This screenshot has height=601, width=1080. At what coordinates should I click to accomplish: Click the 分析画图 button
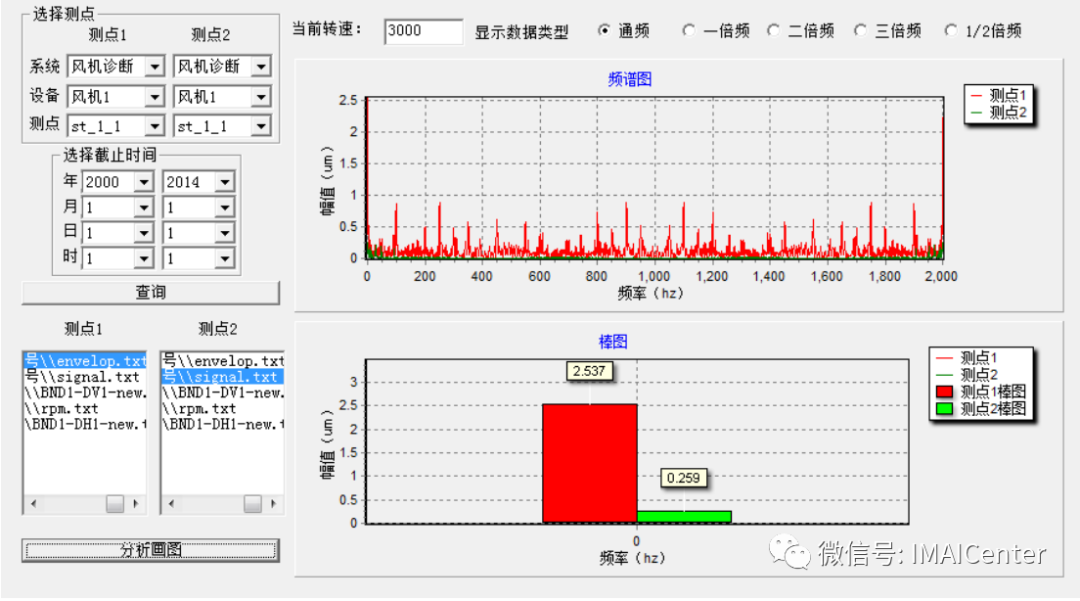151,550
